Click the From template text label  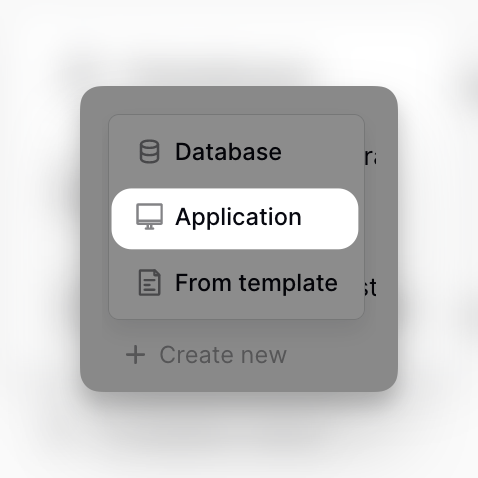point(256,283)
